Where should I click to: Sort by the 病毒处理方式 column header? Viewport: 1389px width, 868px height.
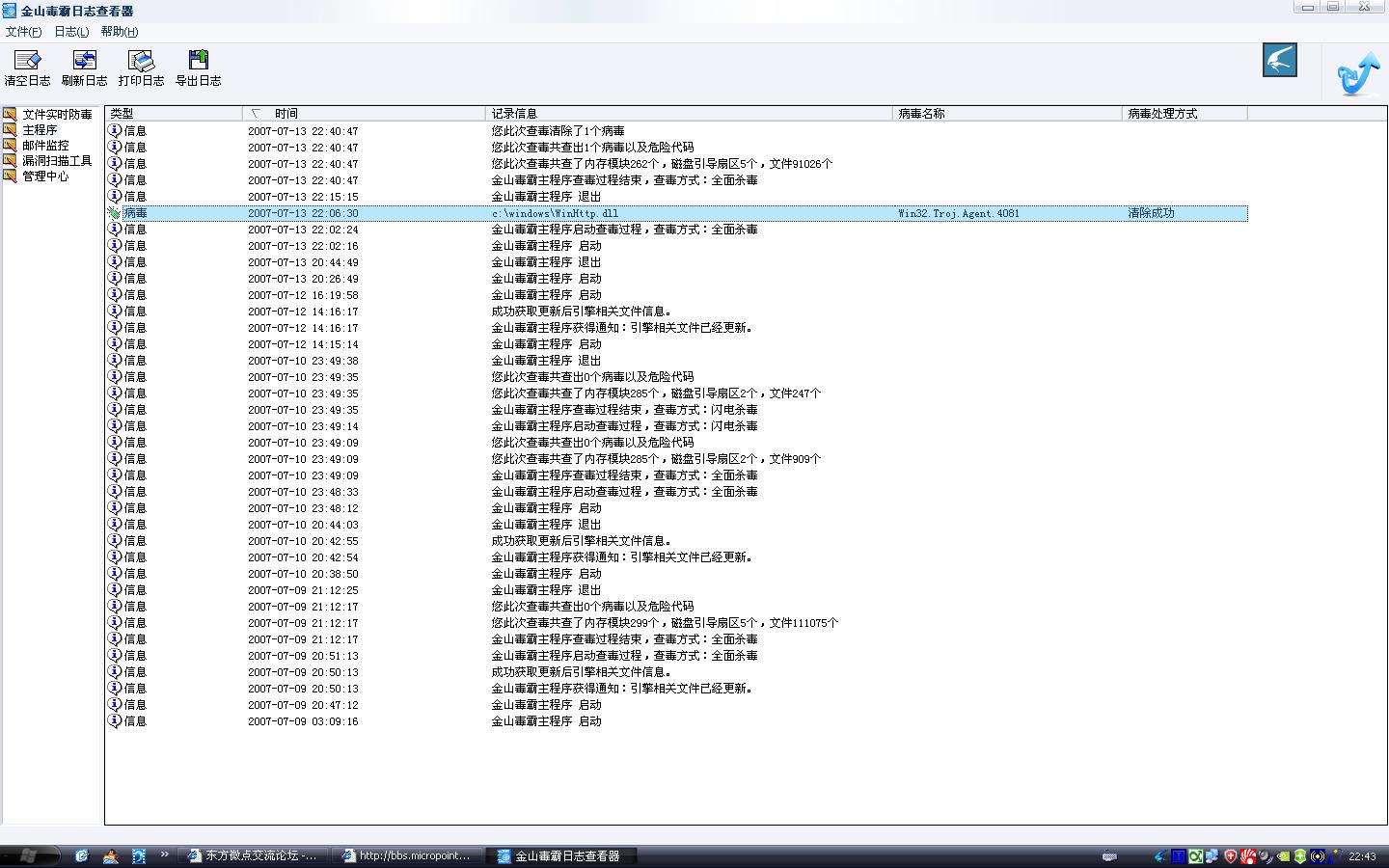pos(1185,113)
